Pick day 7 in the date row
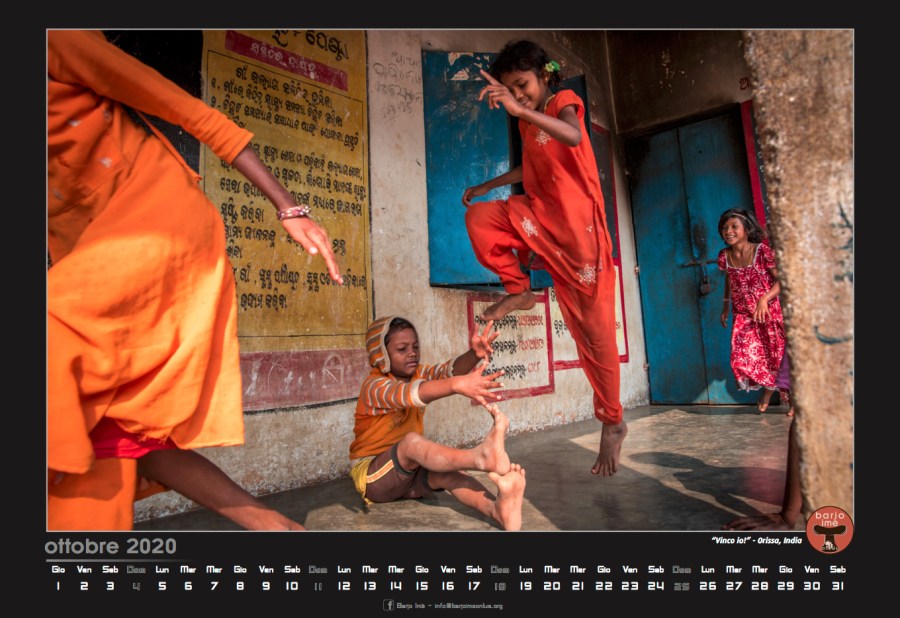 pos(214,585)
